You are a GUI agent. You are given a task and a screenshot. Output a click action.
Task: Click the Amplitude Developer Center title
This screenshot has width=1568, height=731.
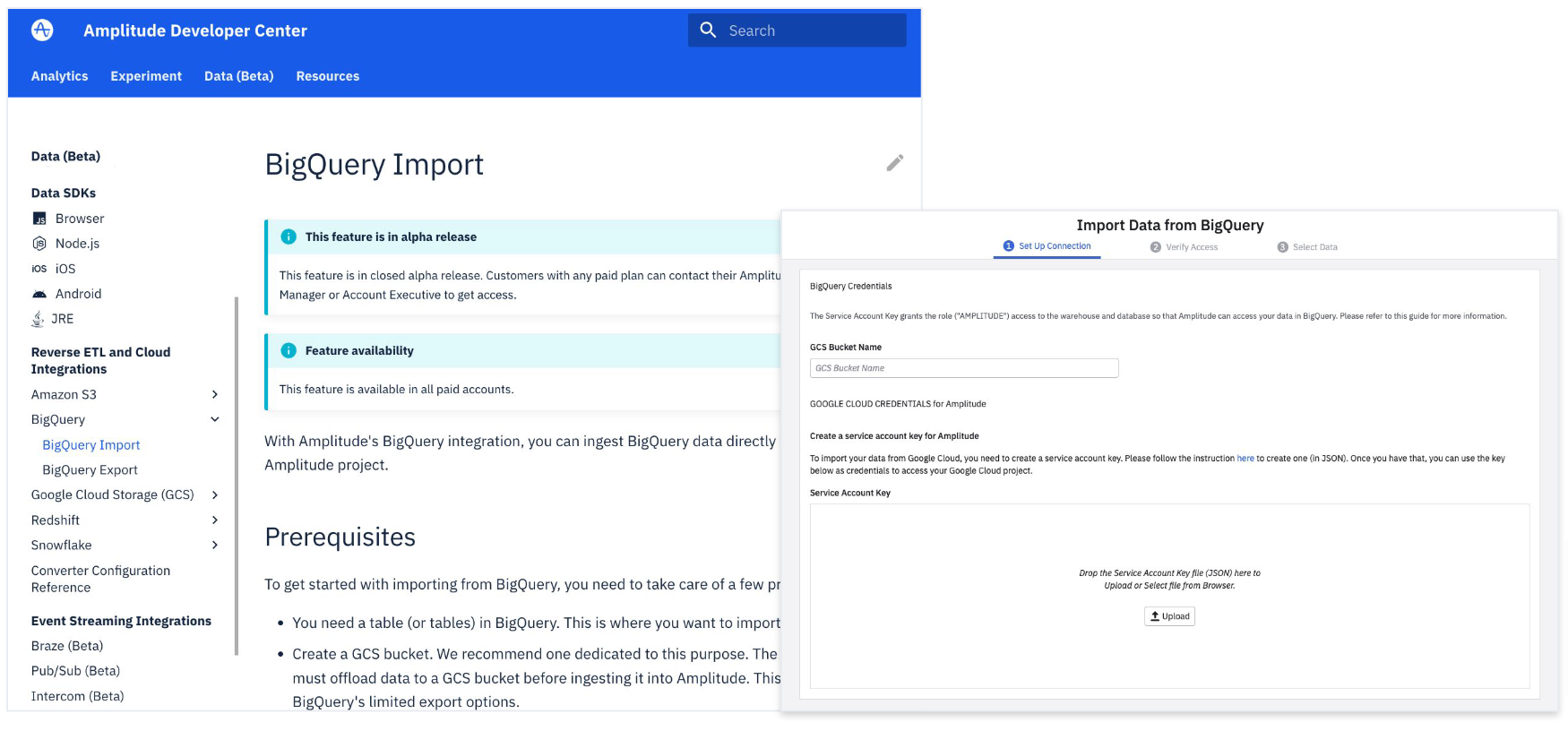pyautogui.click(x=195, y=30)
